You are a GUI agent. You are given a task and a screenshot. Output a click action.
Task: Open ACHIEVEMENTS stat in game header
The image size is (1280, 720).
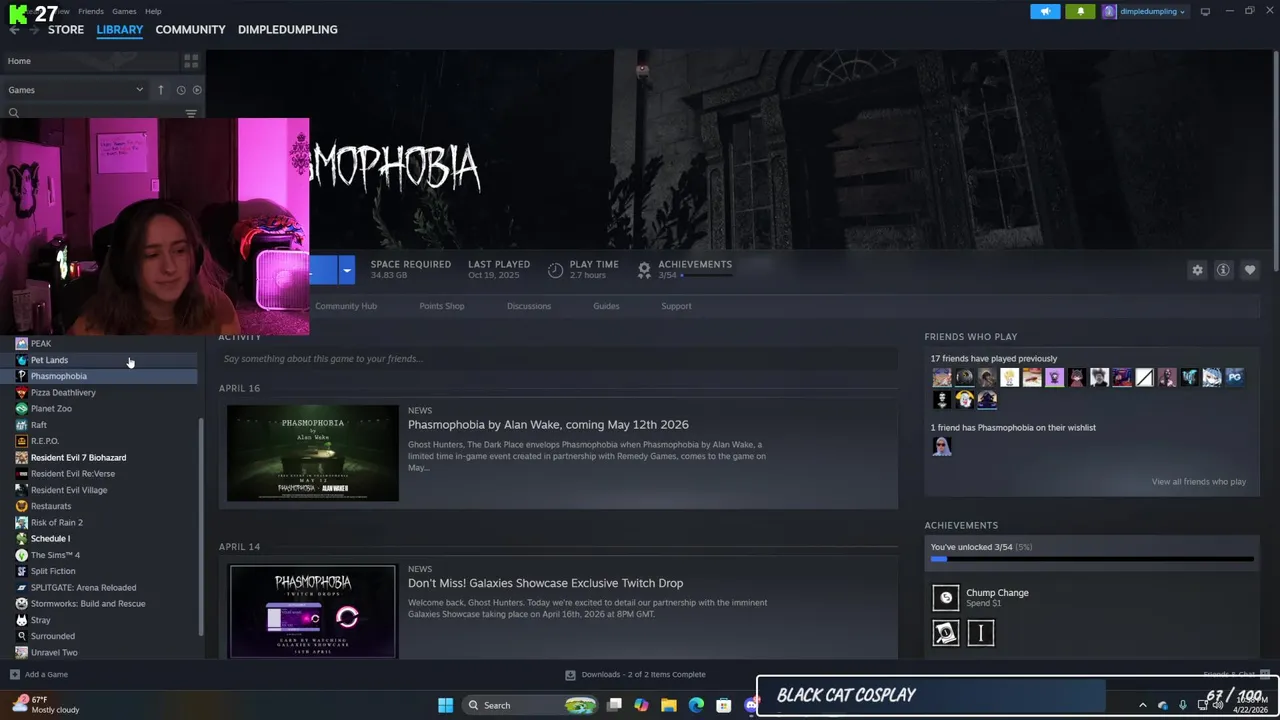pyautogui.click(x=685, y=269)
